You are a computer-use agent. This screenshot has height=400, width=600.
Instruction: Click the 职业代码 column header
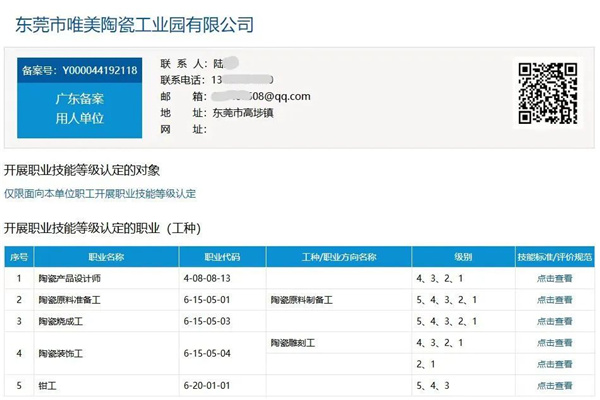222,257
